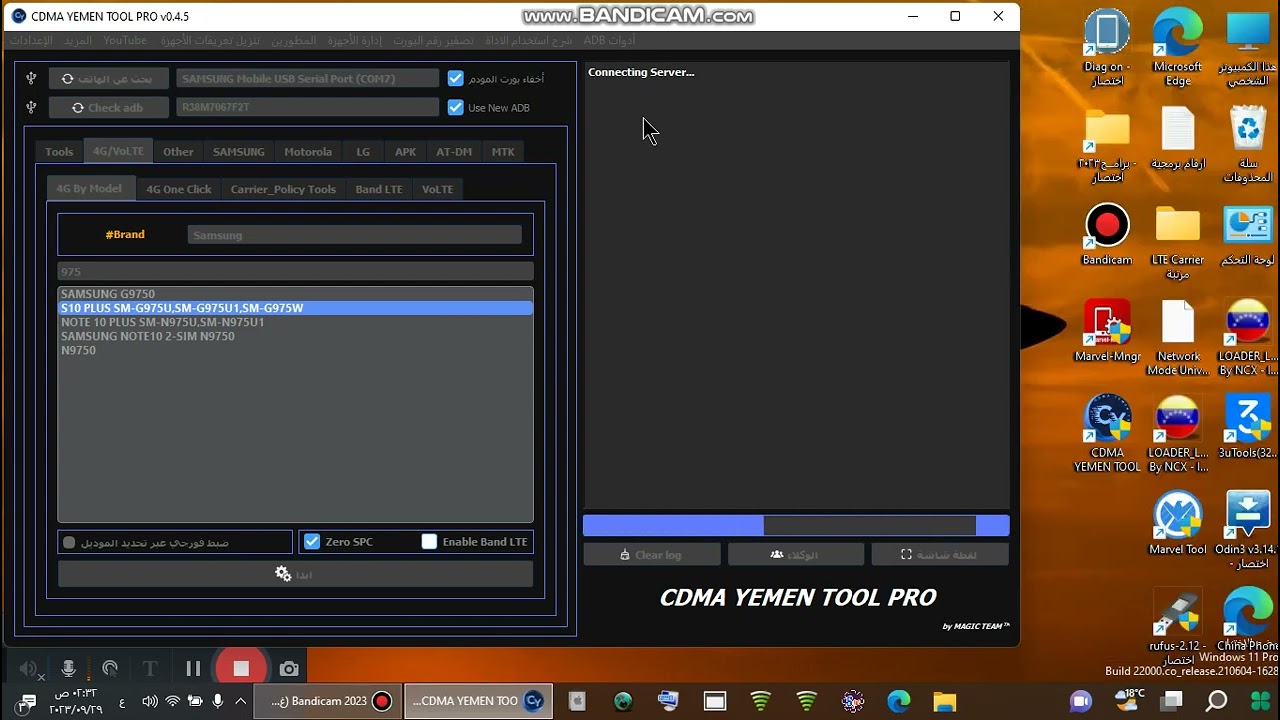This screenshot has width=1280, height=720.
Task: Open the Marvel-Mngr desktop icon
Action: point(1107,331)
